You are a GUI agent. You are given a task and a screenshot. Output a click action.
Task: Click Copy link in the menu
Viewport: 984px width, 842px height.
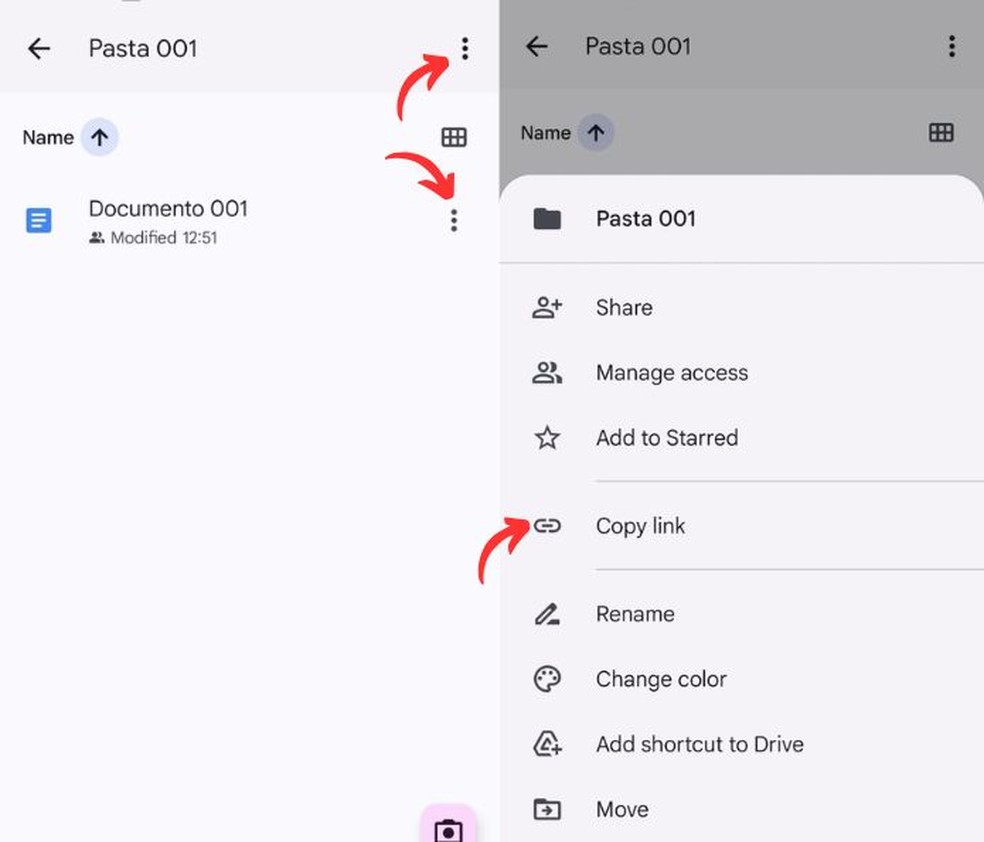[640, 526]
